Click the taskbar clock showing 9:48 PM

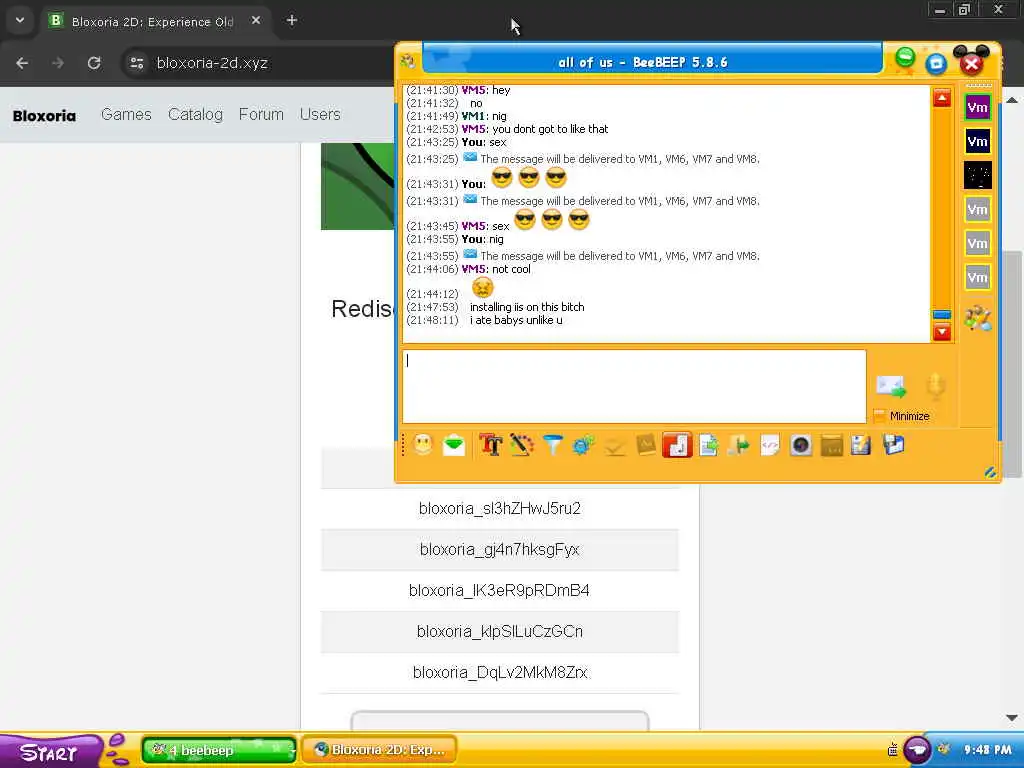[987, 750]
